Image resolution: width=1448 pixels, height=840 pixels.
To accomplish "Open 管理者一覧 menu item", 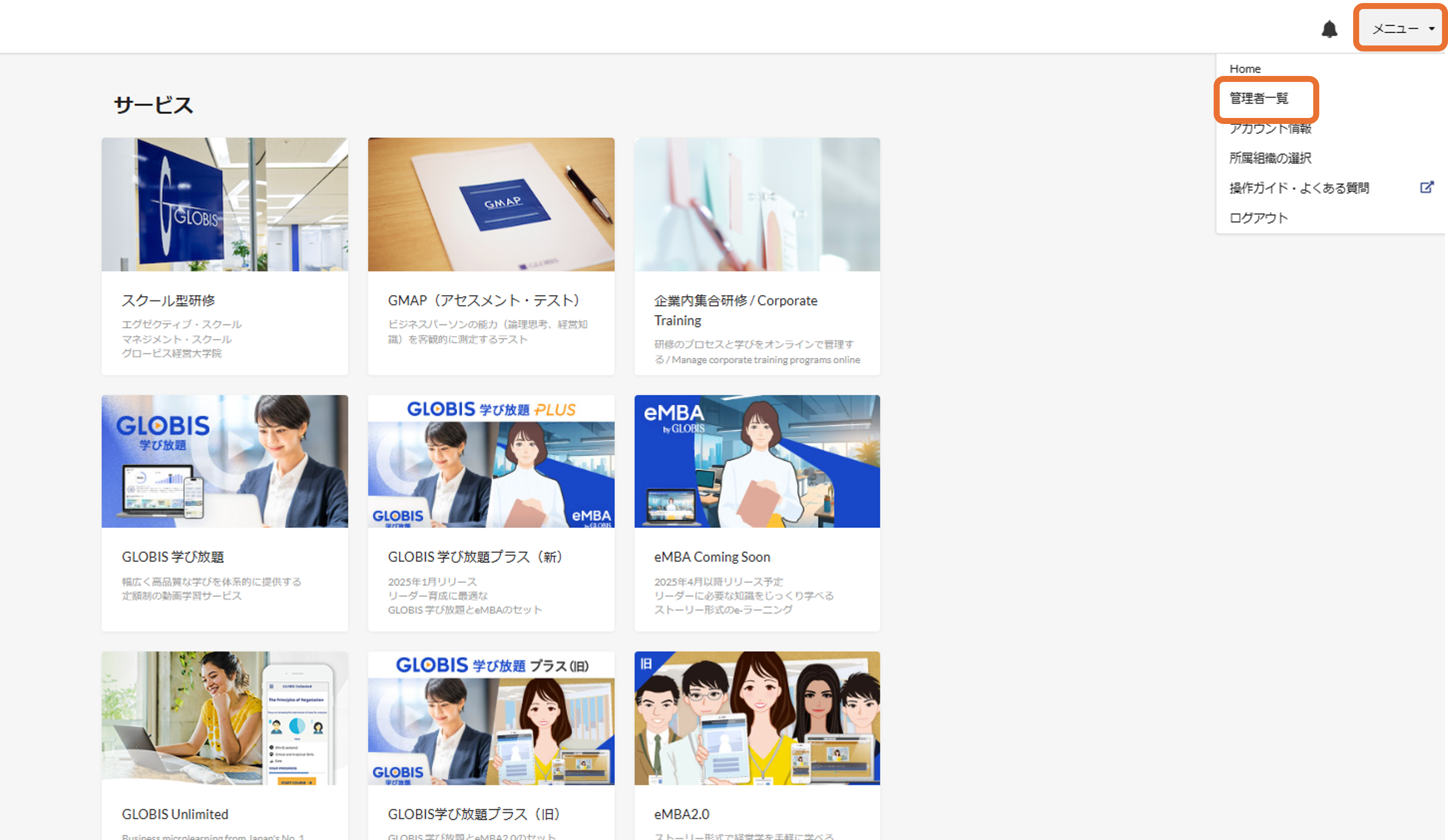I will click(x=1258, y=99).
